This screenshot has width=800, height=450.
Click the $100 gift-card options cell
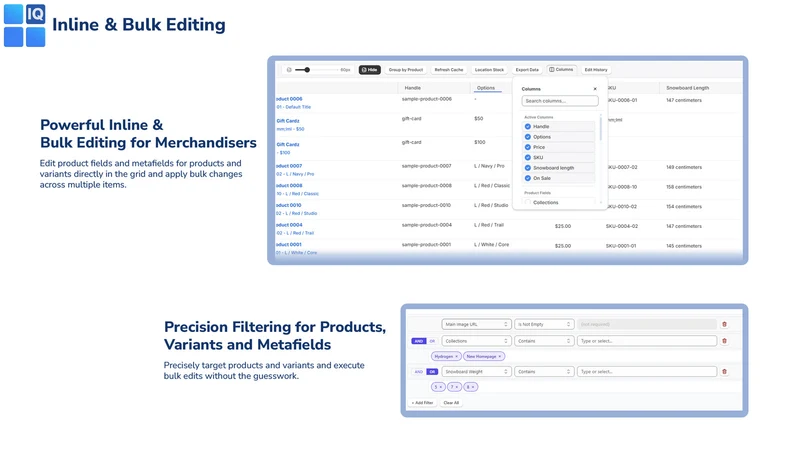click(x=480, y=142)
